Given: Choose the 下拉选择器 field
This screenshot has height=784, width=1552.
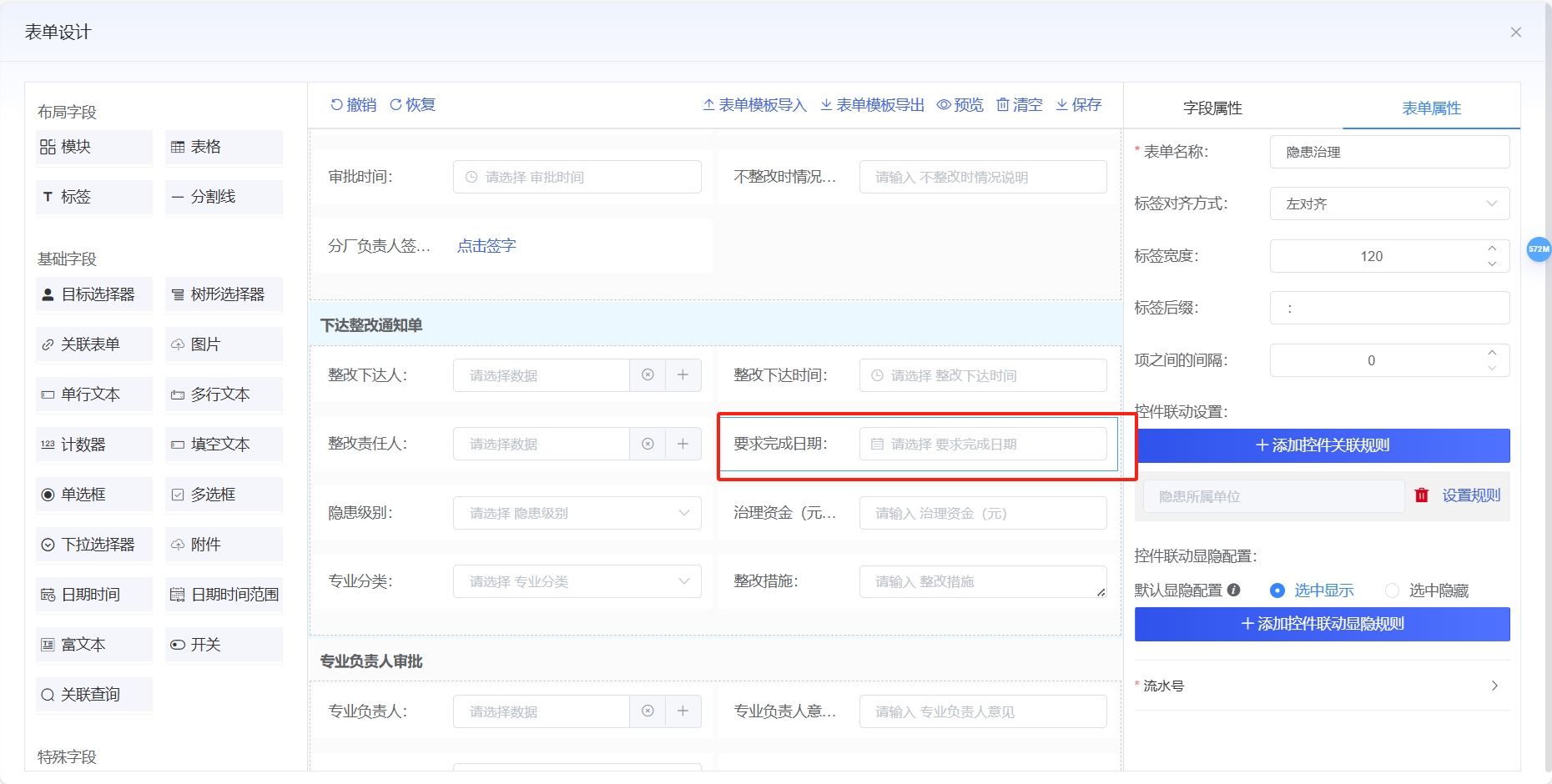Looking at the screenshot, I should pos(93,545).
